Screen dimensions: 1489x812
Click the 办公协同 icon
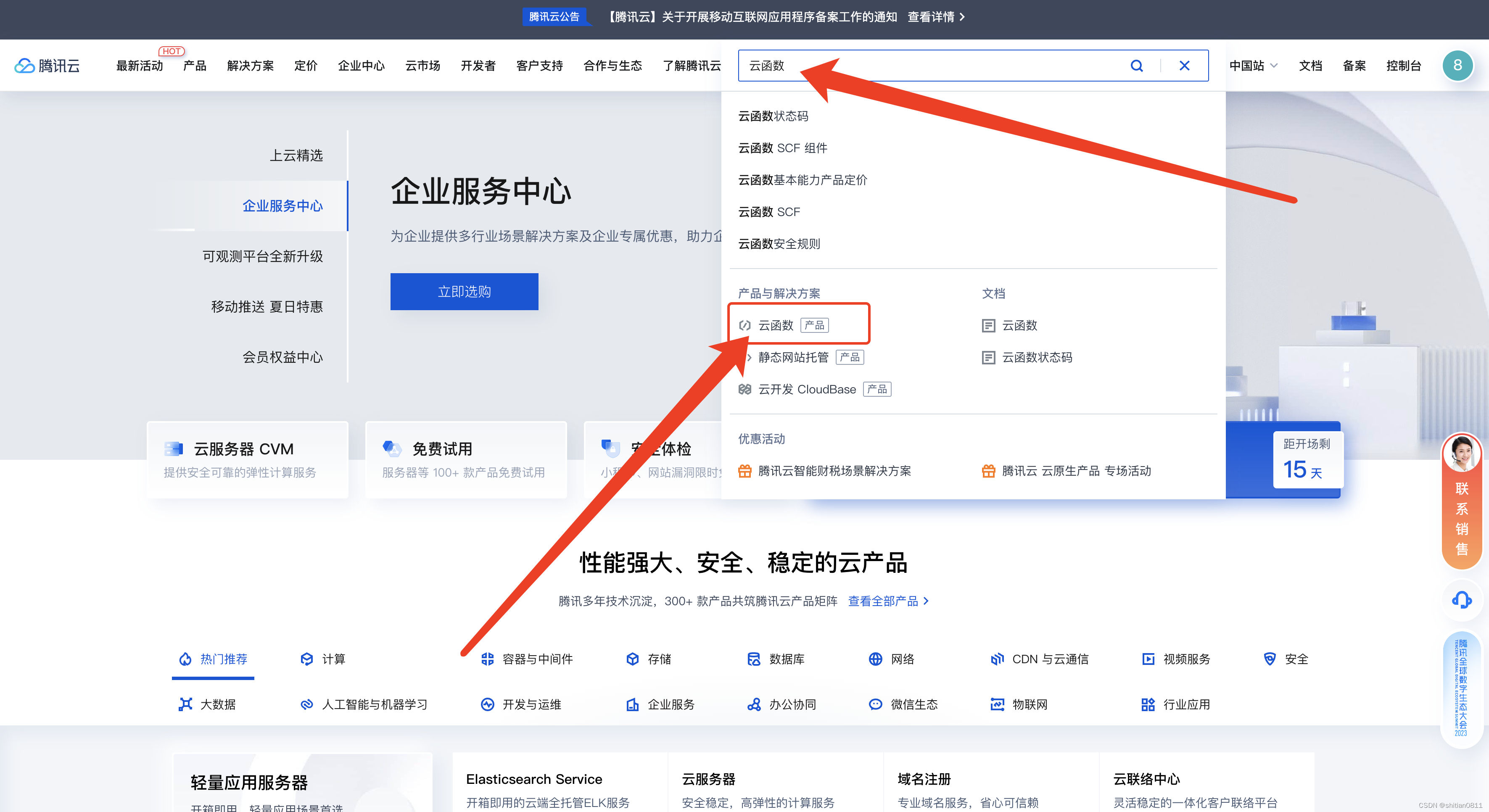click(x=754, y=704)
